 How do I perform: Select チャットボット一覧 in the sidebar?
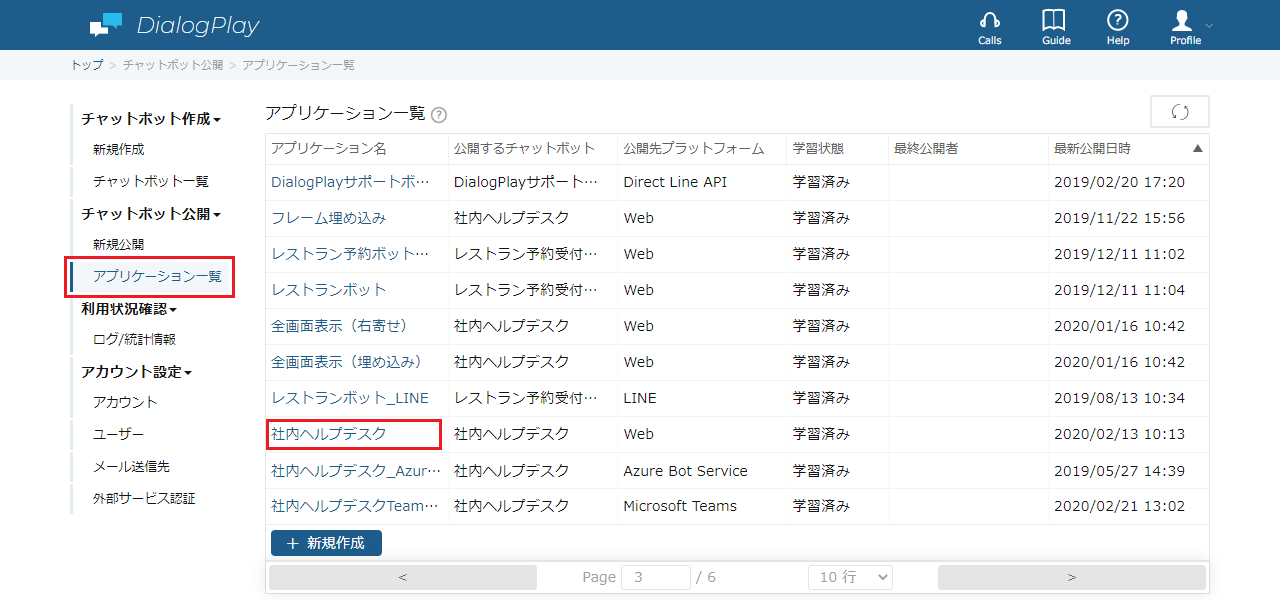coord(151,182)
